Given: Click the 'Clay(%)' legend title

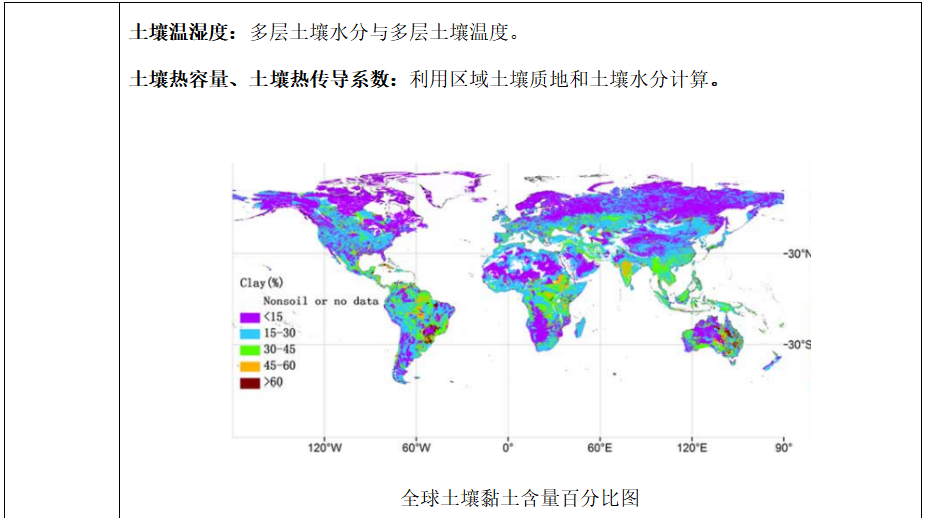Looking at the screenshot, I should click(x=261, y=283).
